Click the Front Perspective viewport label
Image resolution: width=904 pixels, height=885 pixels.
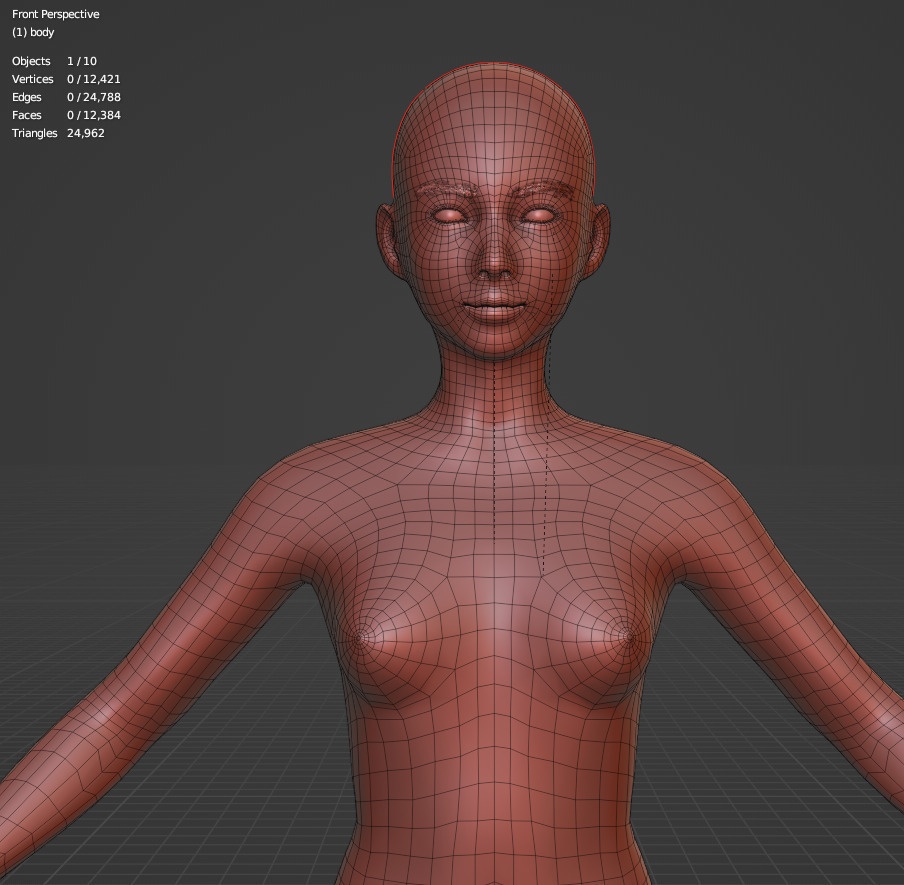pos(55,14)
